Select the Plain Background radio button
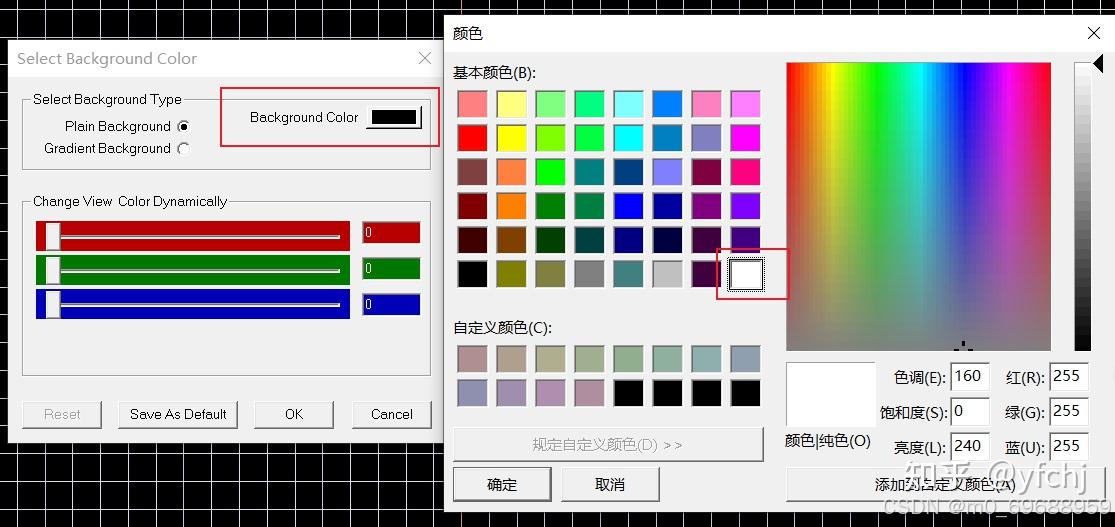 (183, 127)
